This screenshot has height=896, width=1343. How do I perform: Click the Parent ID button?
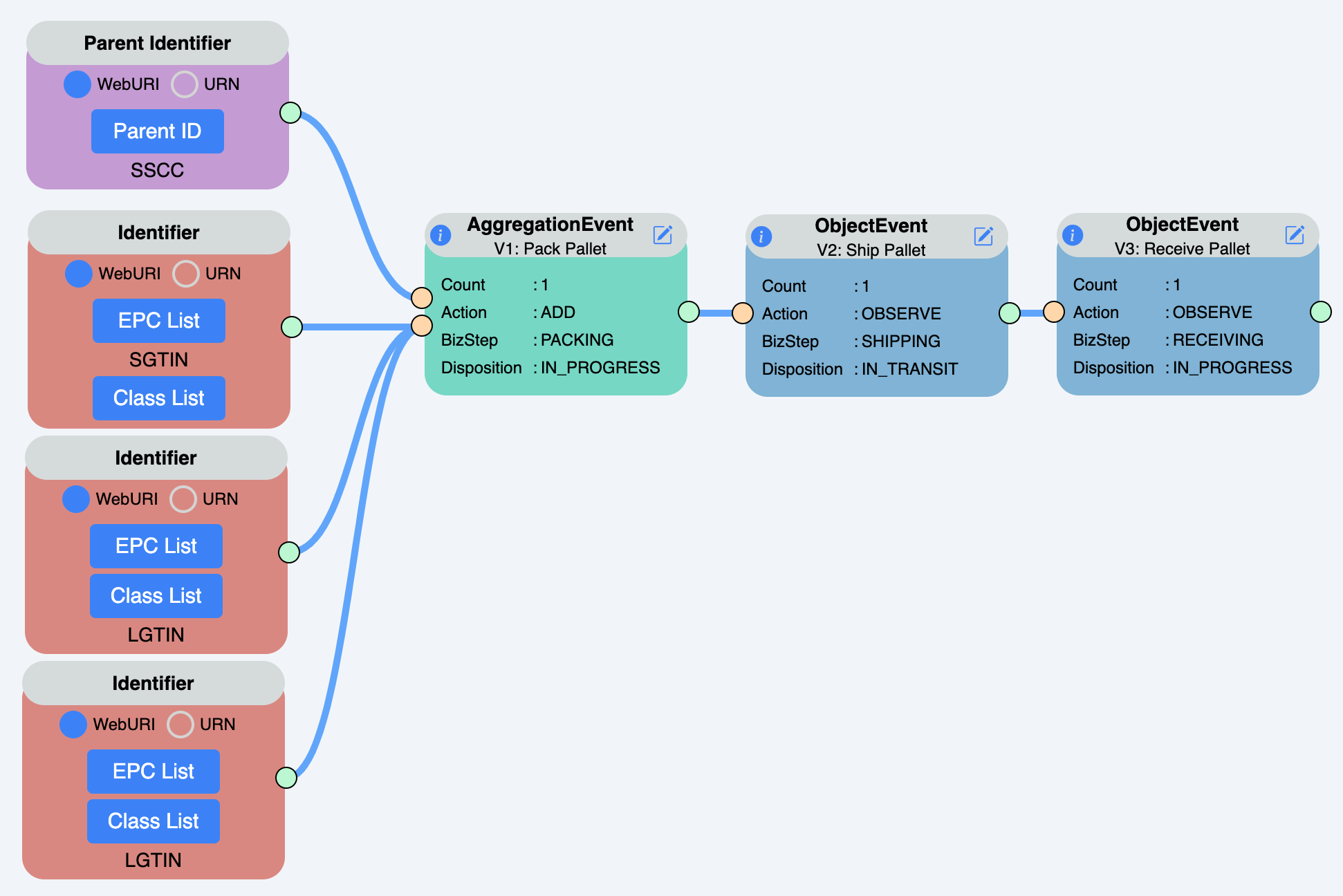pyautogui.click(x=158, y=131)
